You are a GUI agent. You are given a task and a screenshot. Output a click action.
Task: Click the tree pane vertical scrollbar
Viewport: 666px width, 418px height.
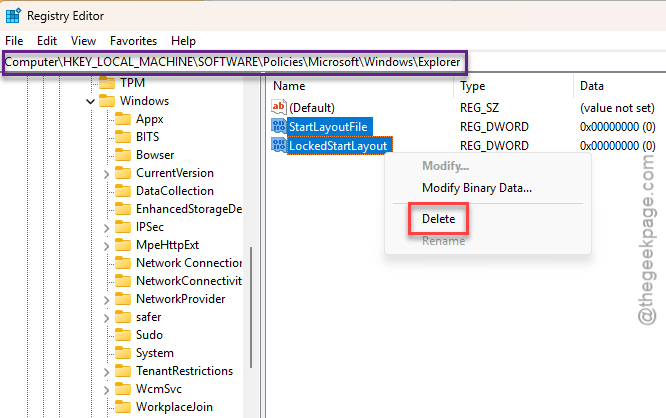point(251,307)
